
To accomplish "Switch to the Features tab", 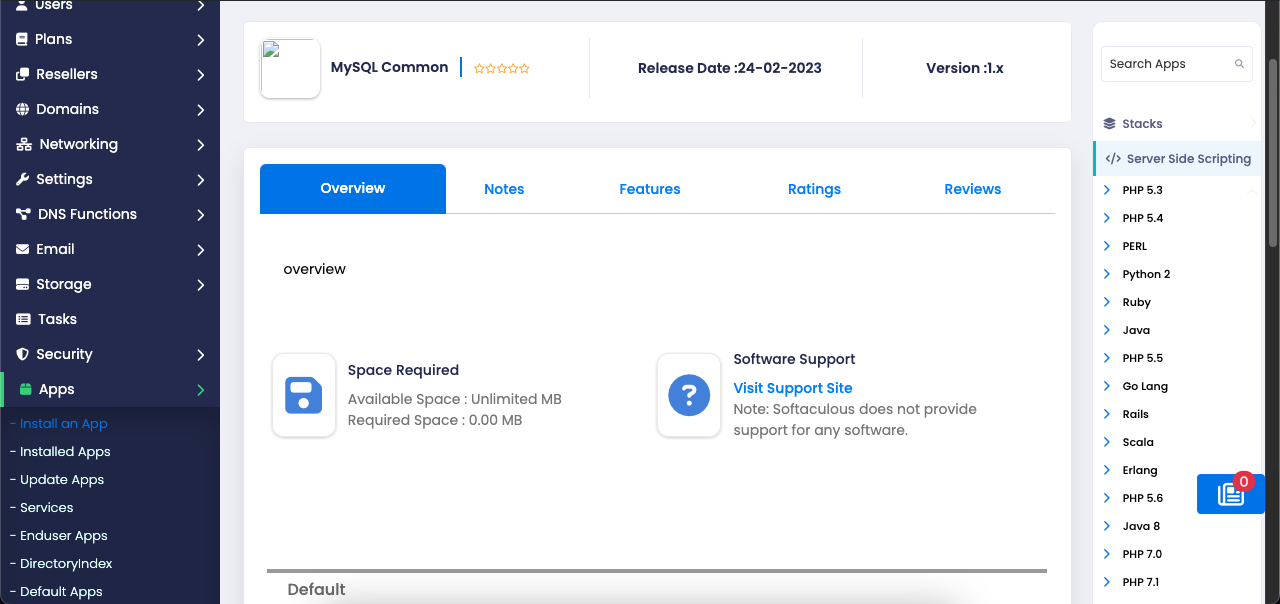I will [649, 188].
